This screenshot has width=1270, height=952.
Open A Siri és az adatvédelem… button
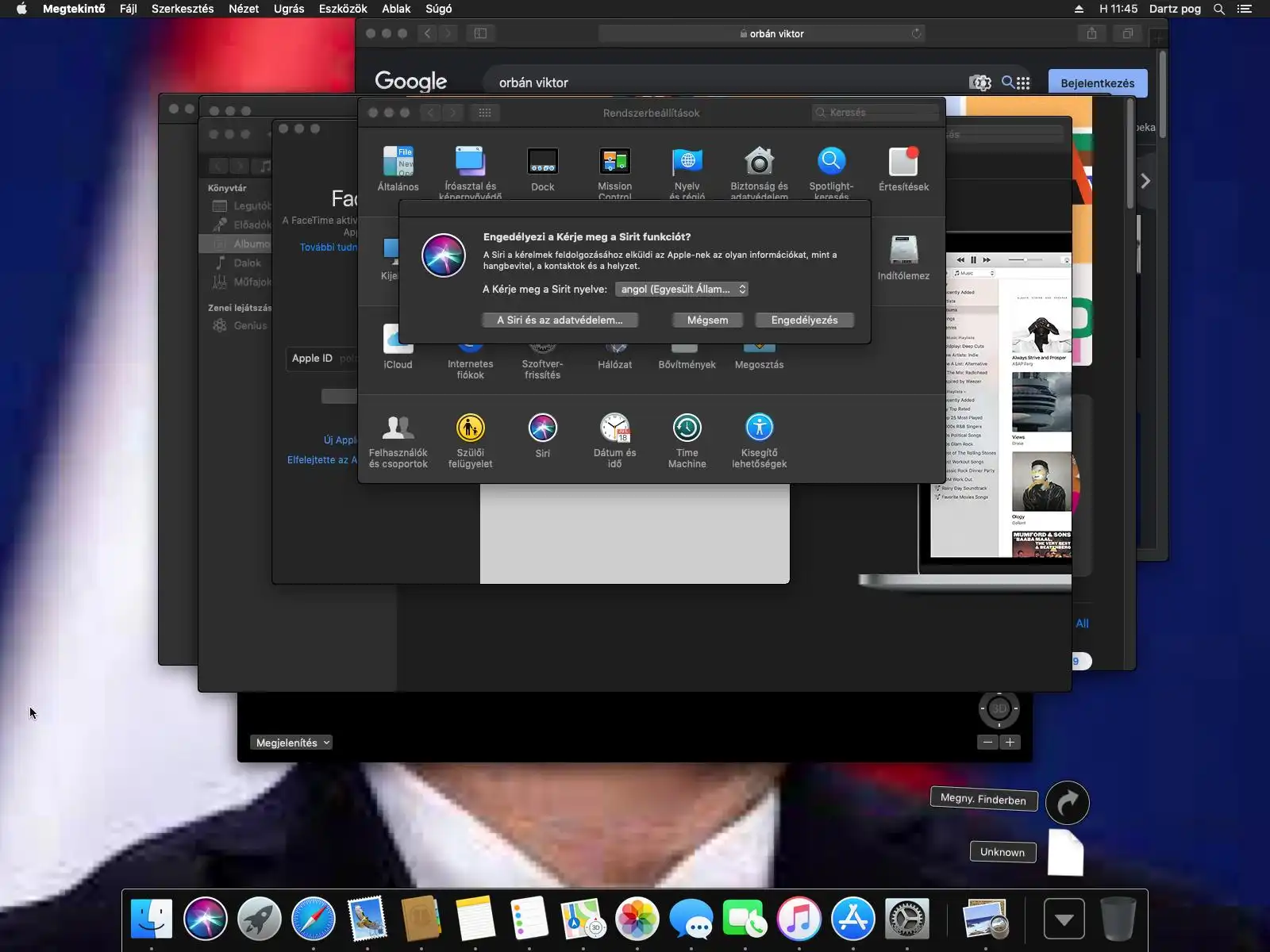pos(560,320)
